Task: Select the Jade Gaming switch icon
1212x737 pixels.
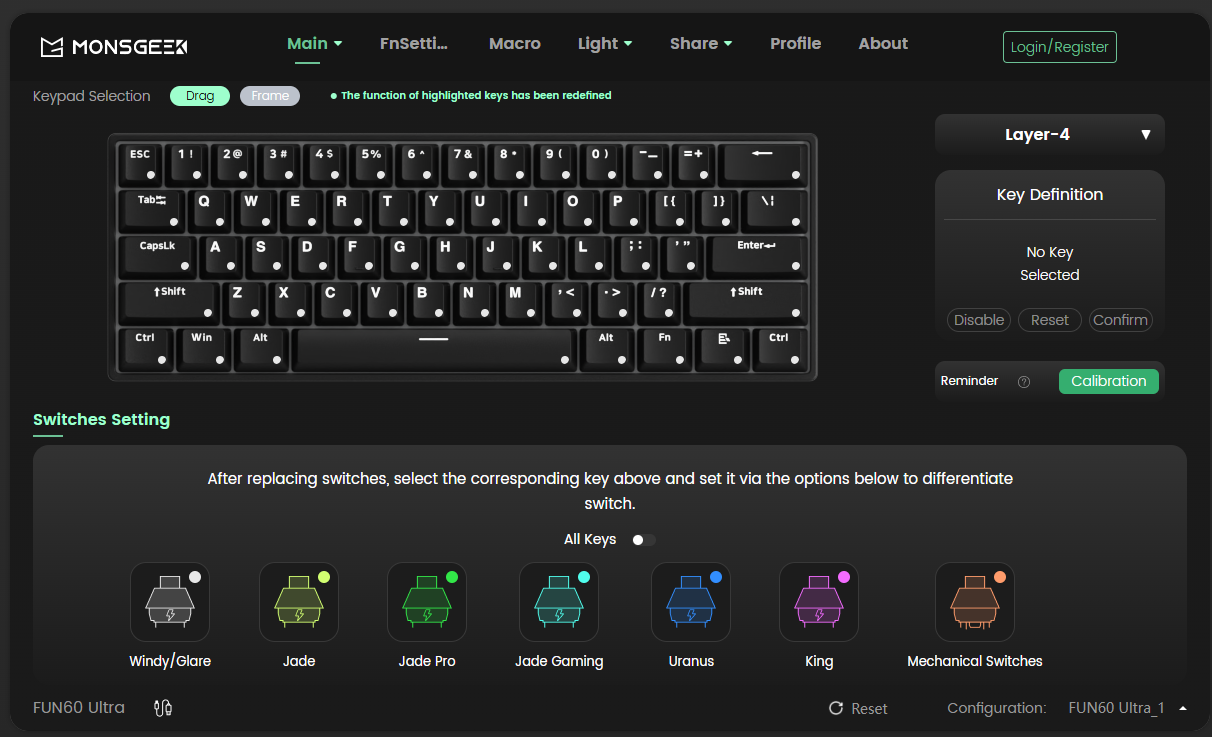Action: pyautogui.click(x=559, y=602)
